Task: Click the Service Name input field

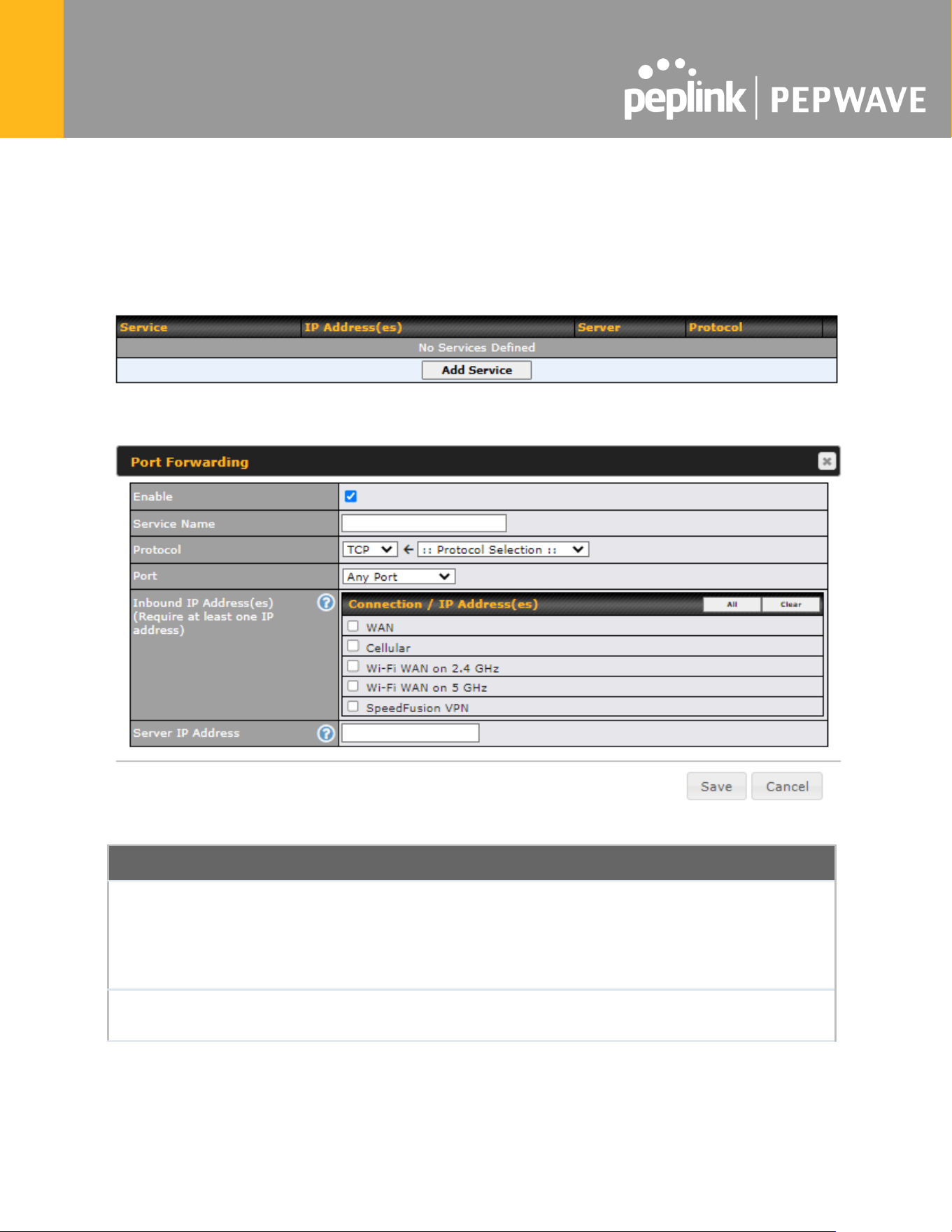Action: point(424,523)
